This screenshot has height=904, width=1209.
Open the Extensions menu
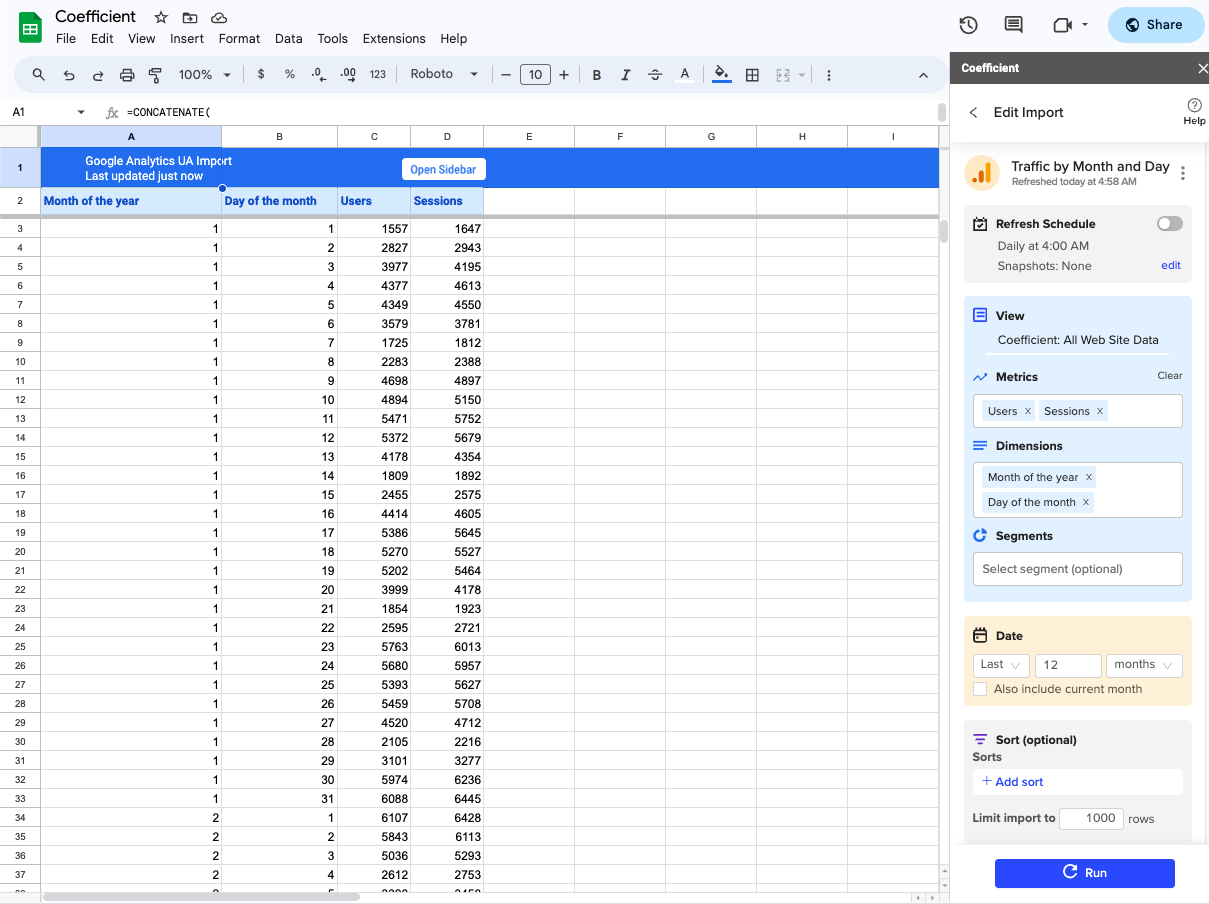click(394, 39)
